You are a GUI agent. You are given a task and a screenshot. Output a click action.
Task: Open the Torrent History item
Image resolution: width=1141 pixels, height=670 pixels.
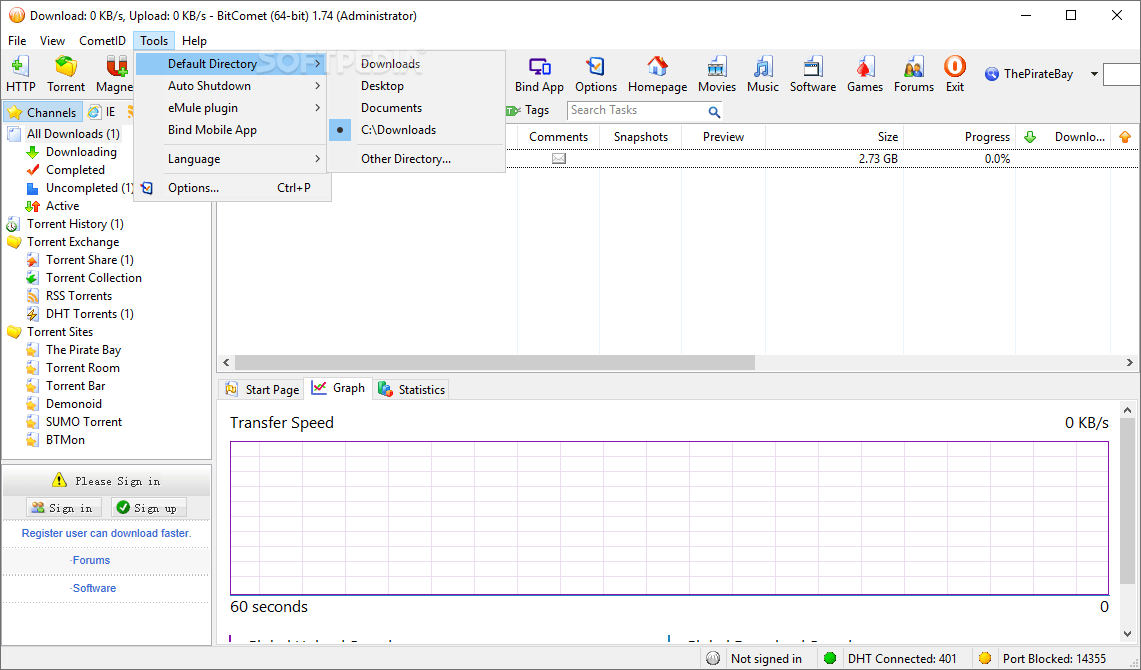[x=75, y=224]
